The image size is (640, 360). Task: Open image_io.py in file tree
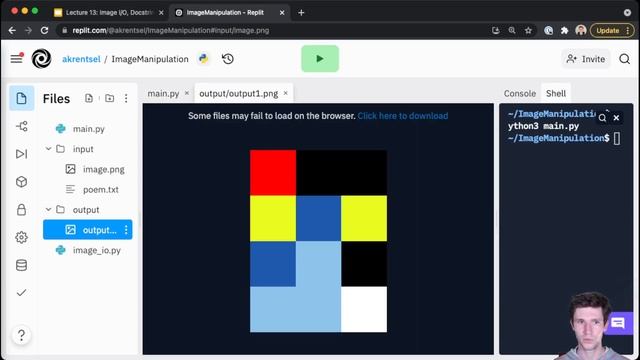click(x=96, y=250)
